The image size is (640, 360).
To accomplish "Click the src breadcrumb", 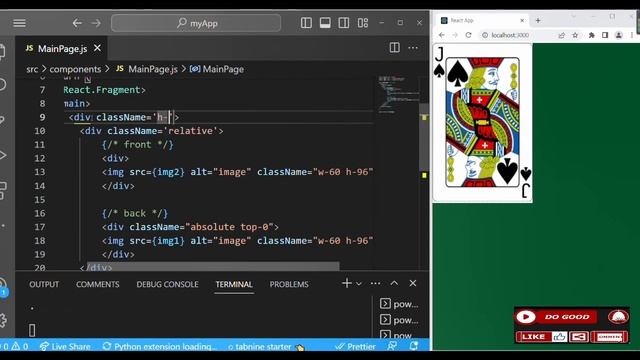I will click(x=32, y=69).
